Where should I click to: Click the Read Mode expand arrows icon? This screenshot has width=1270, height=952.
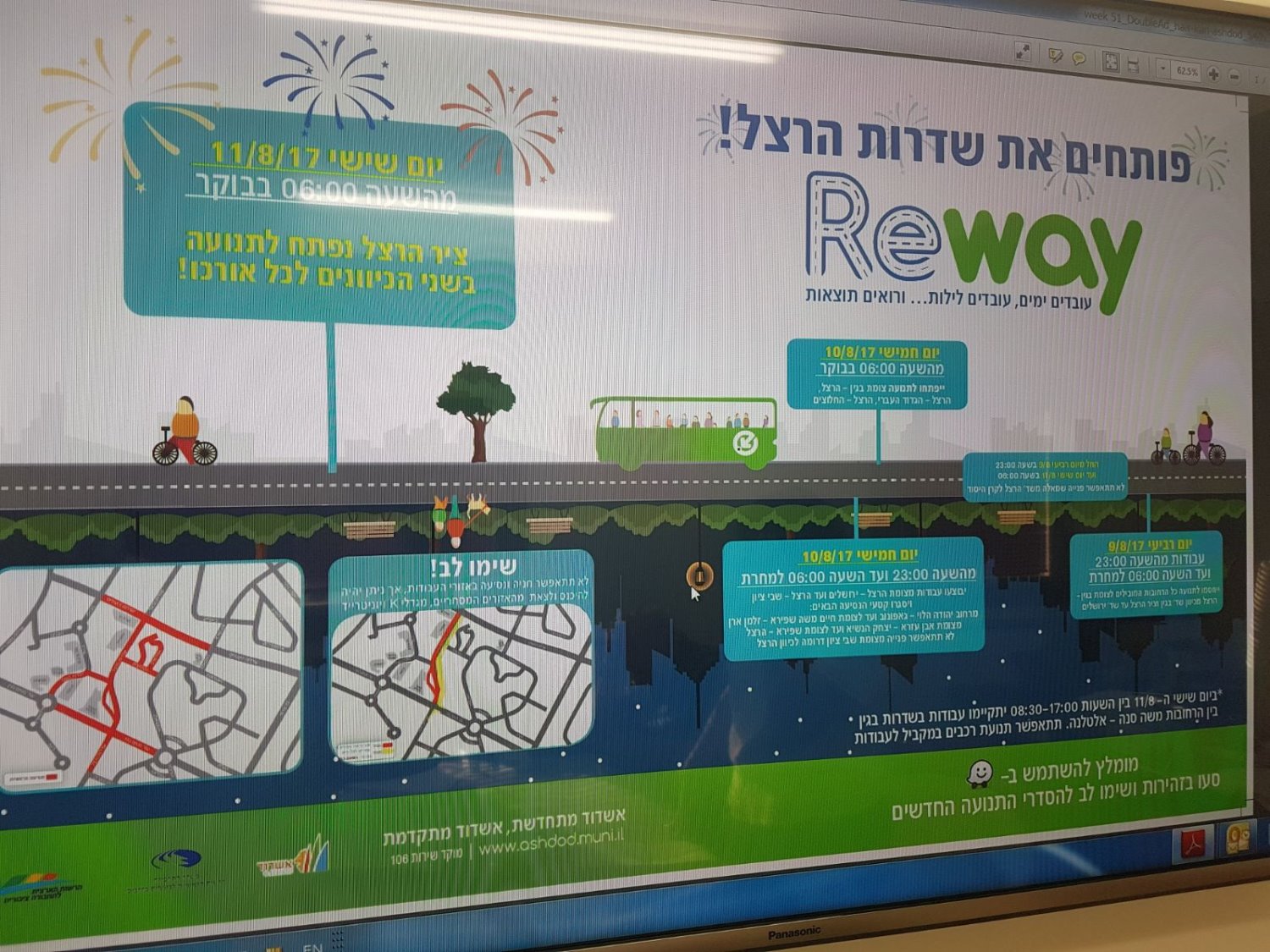coord(1023,52)
